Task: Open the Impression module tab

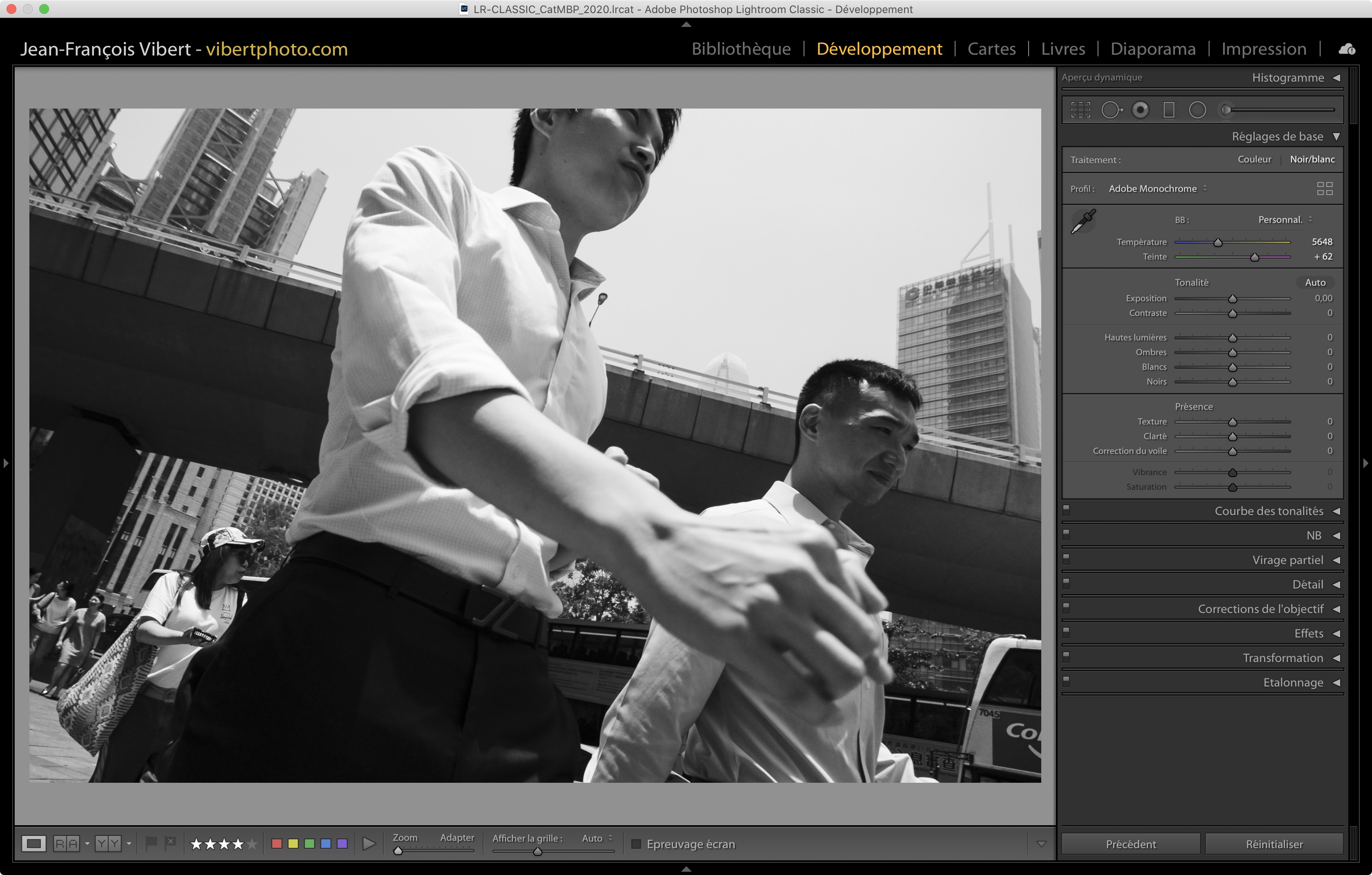Action: (1263, 49)
